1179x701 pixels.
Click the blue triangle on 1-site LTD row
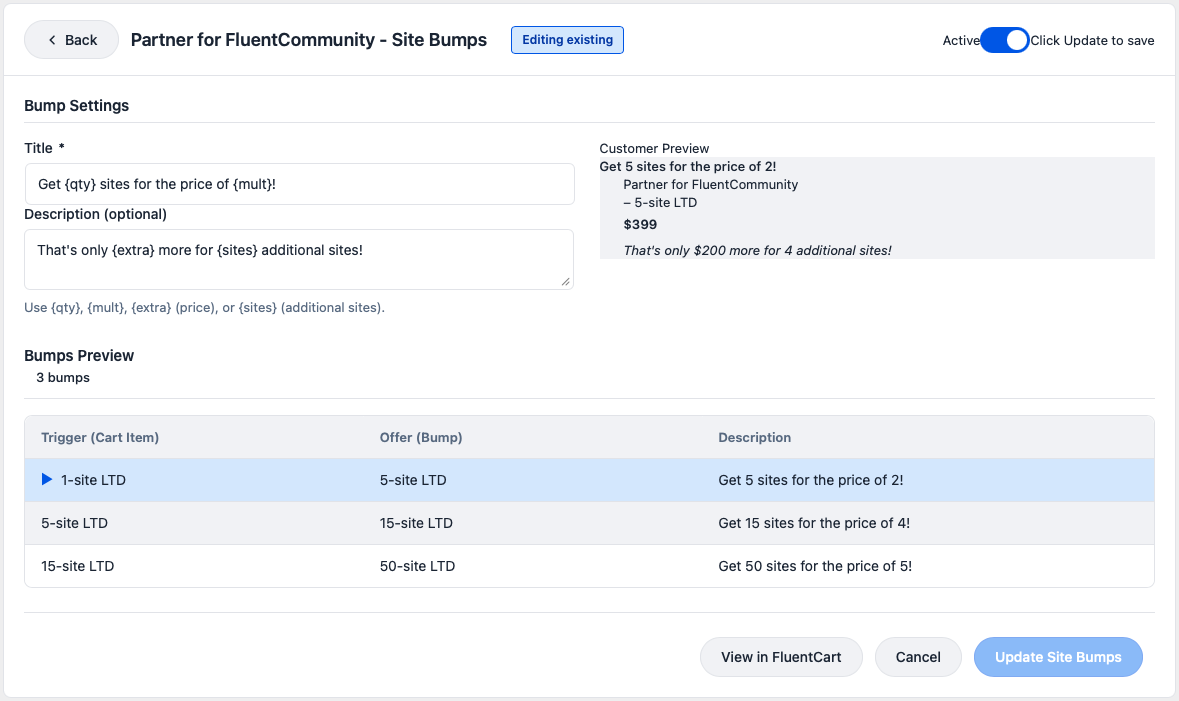point(47,479)
